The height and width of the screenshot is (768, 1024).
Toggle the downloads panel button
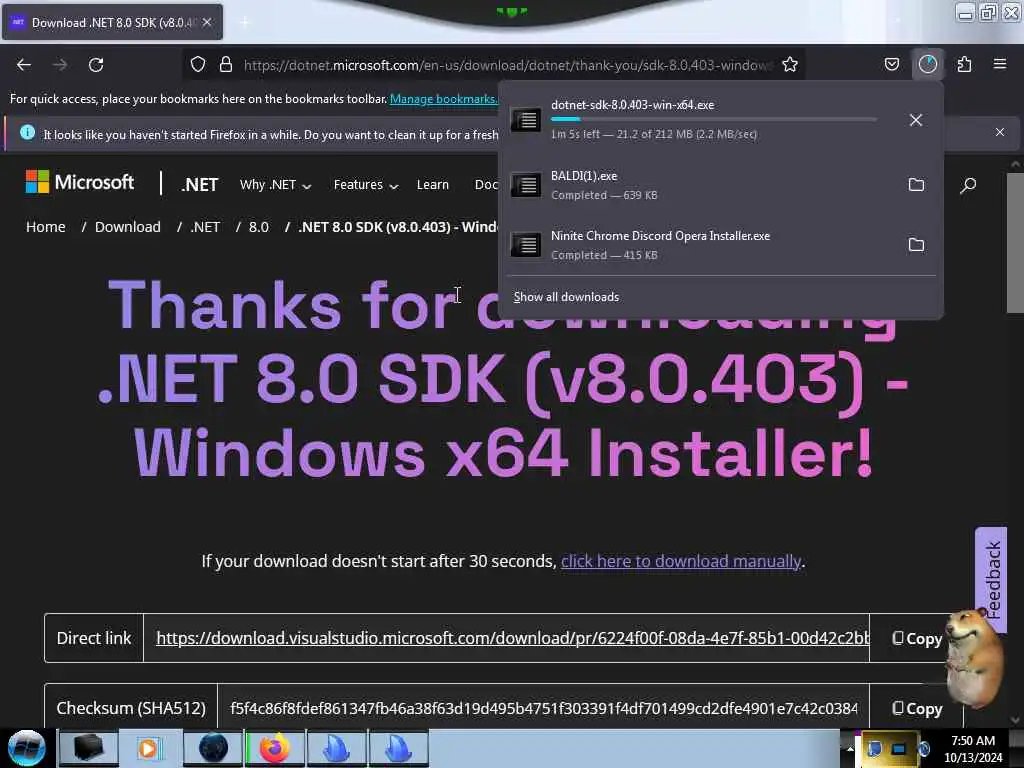coord(928,64)
